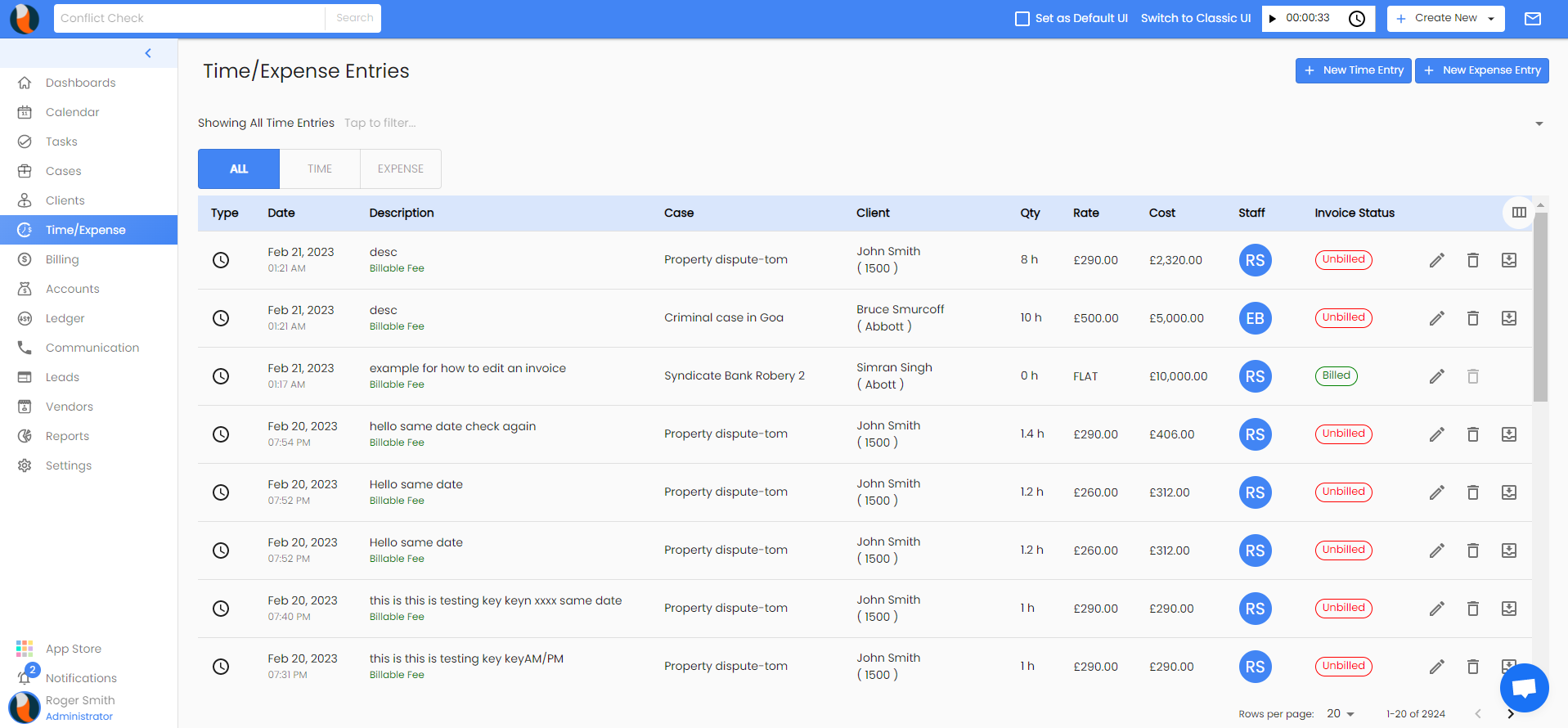Click the New Time Entry button
Screen dimensions: 1568x728
pos(1353,70)
